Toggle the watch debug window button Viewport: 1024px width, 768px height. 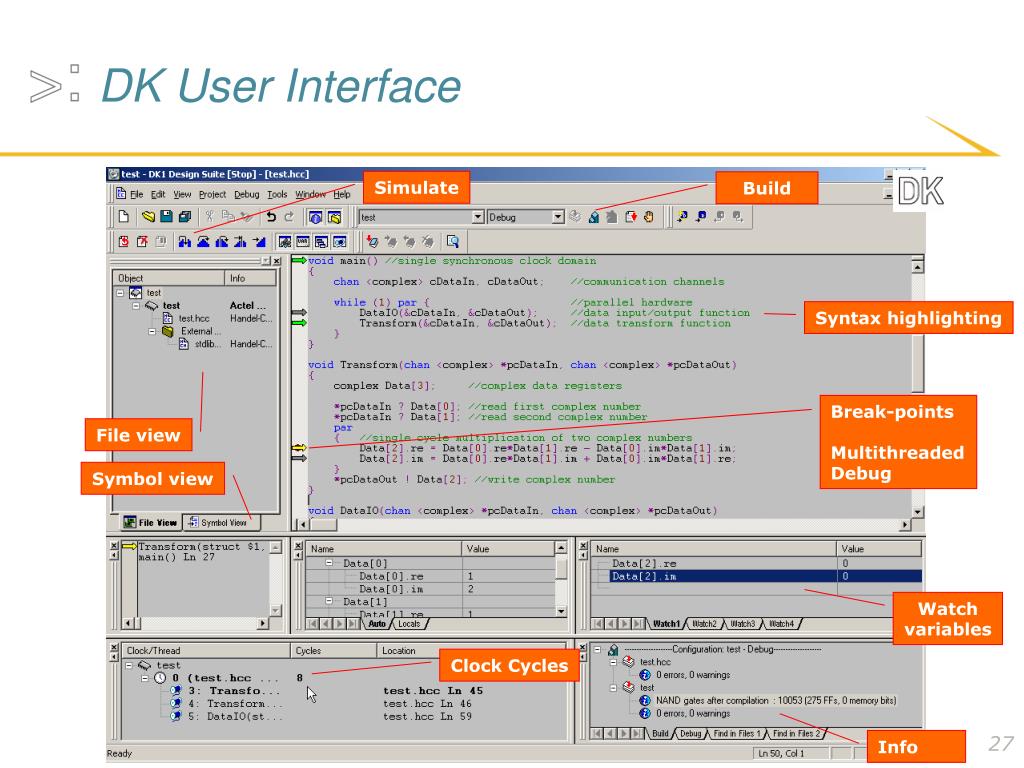285,242
